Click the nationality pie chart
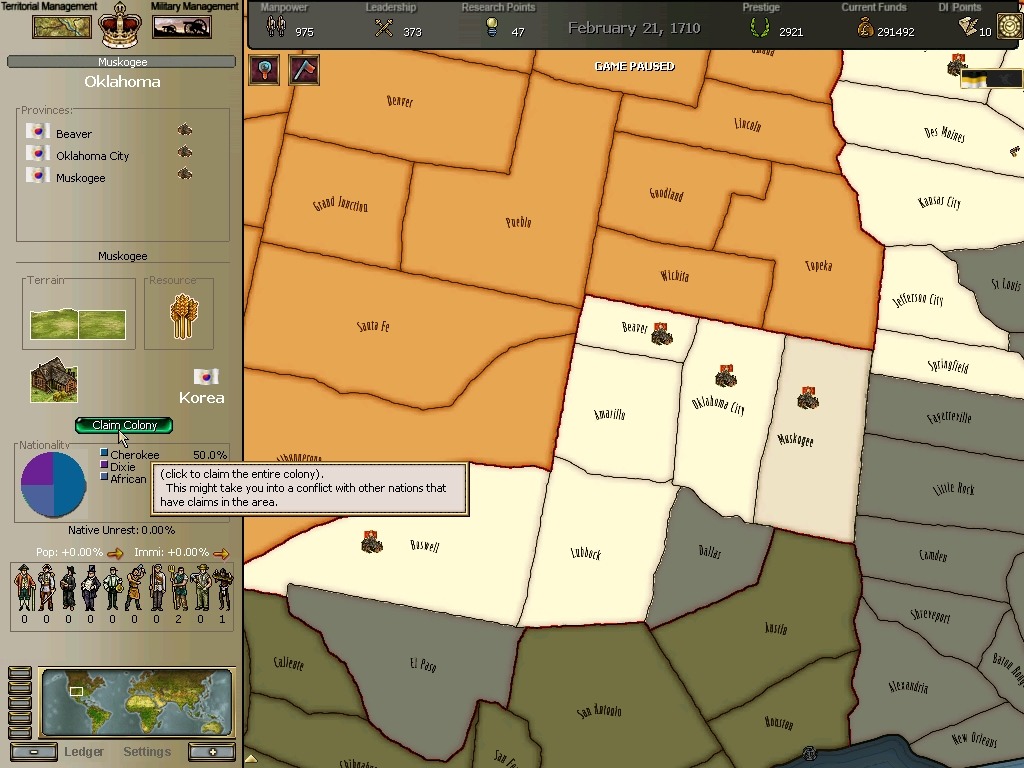This screenshot has width=1024, height=768. (54, 485)
